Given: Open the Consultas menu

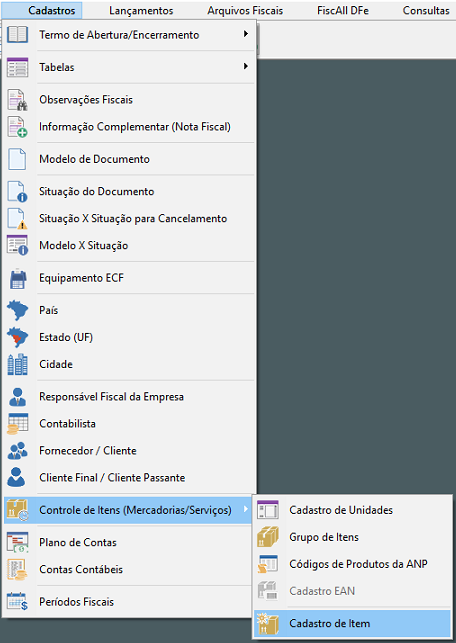Looking at the screenshot, I should point(426,10).
